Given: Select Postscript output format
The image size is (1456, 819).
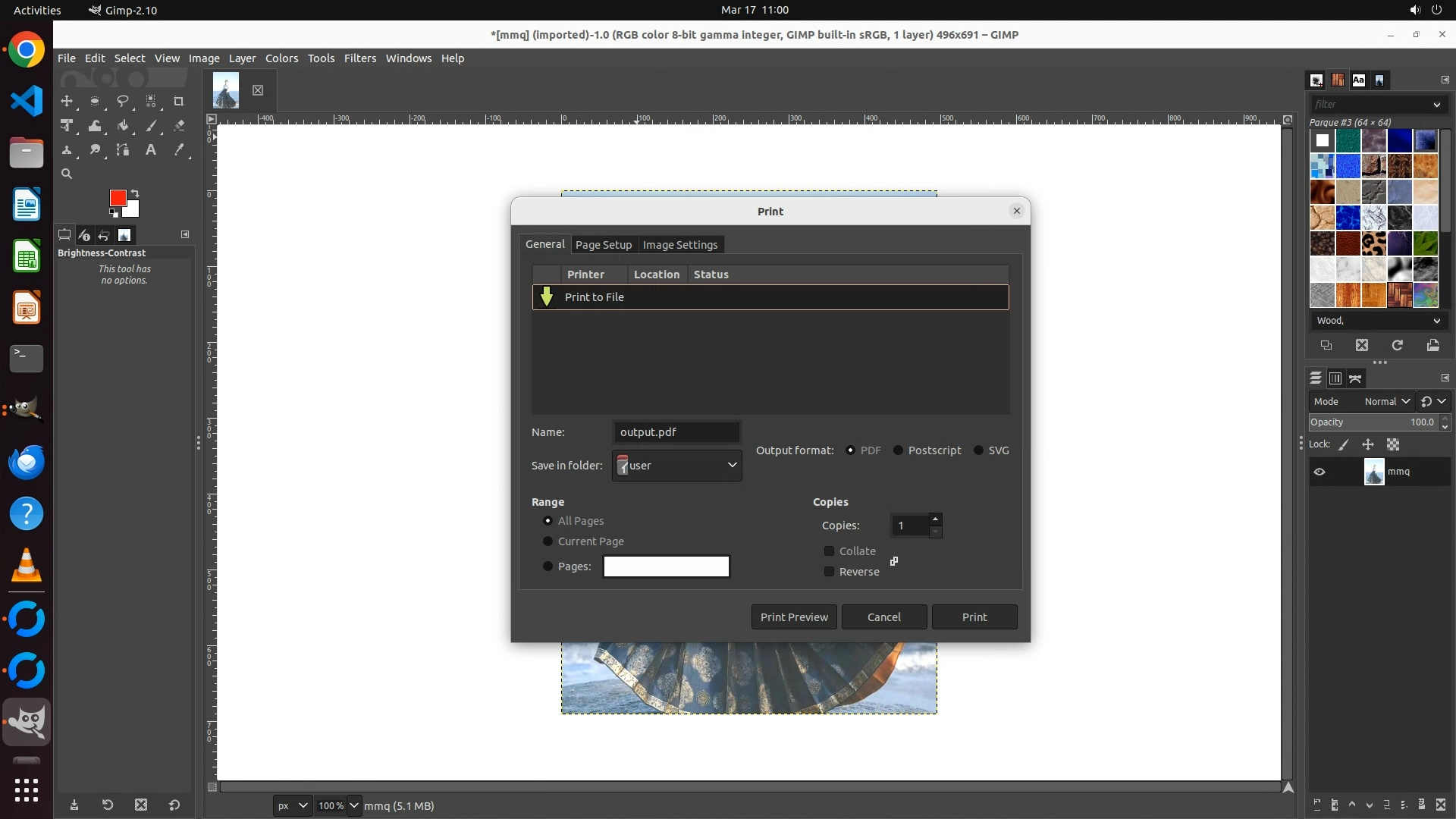Looking at the screenshot, I should click(x=899, y=450).
